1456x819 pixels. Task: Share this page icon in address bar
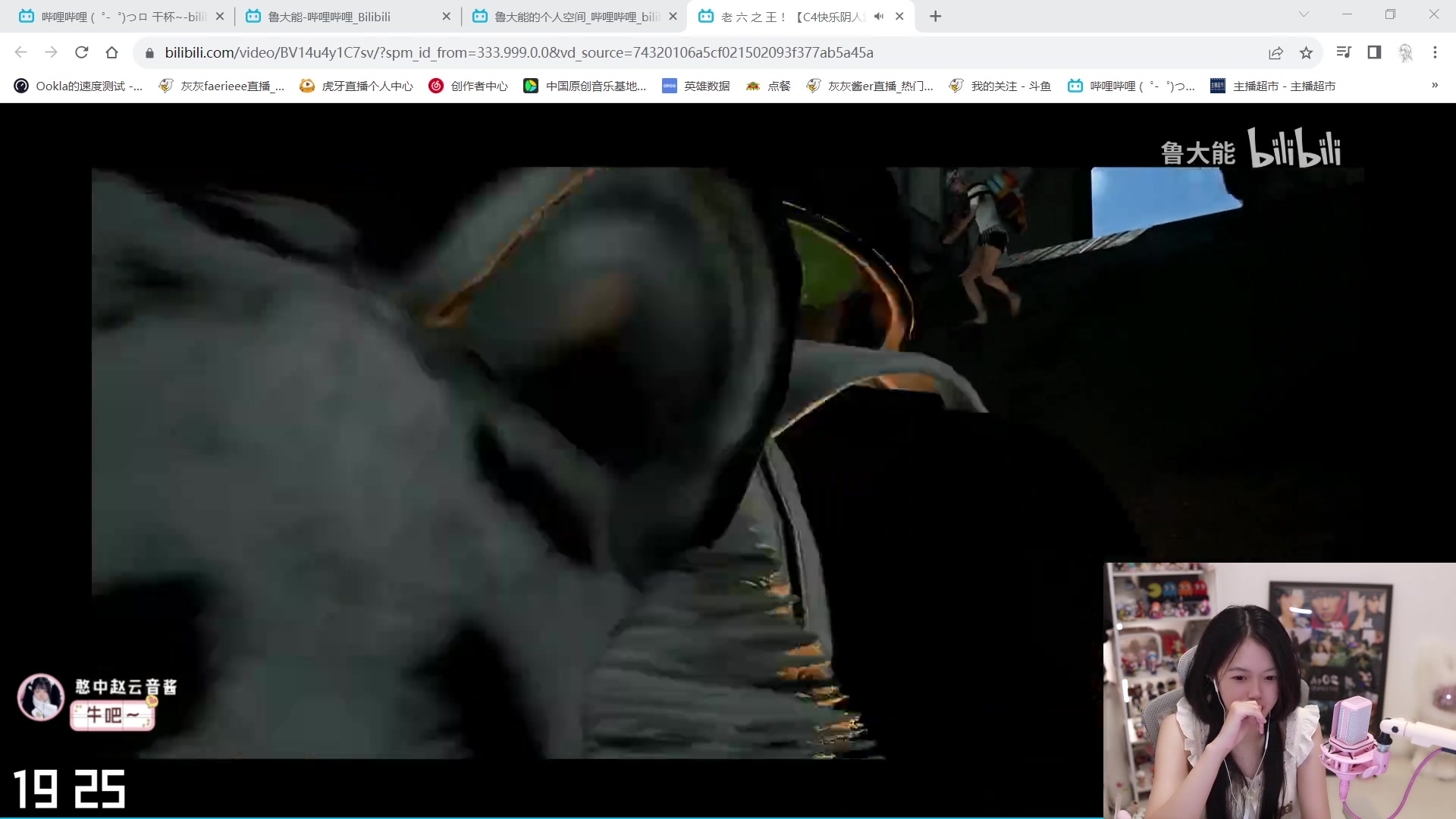point(1276,52)
